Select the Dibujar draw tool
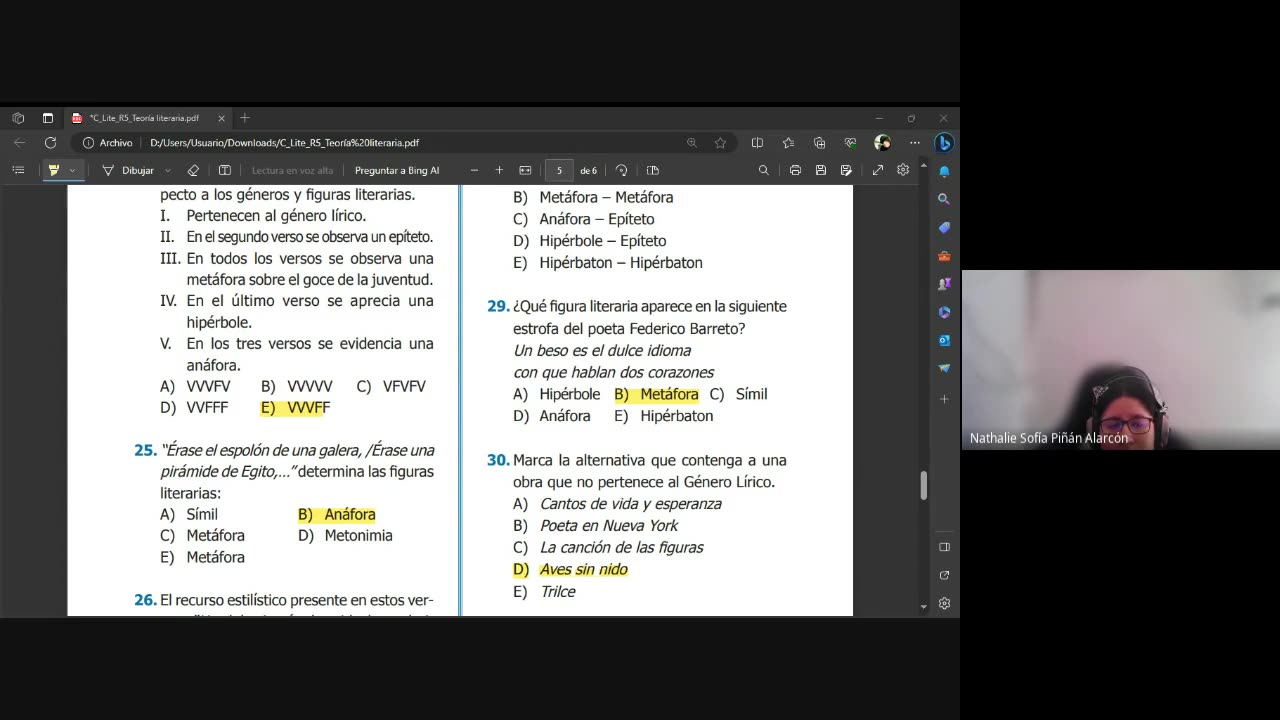The height and width of the screenshot is (720, 1280). pyautogui.click(x=129, y=170)
